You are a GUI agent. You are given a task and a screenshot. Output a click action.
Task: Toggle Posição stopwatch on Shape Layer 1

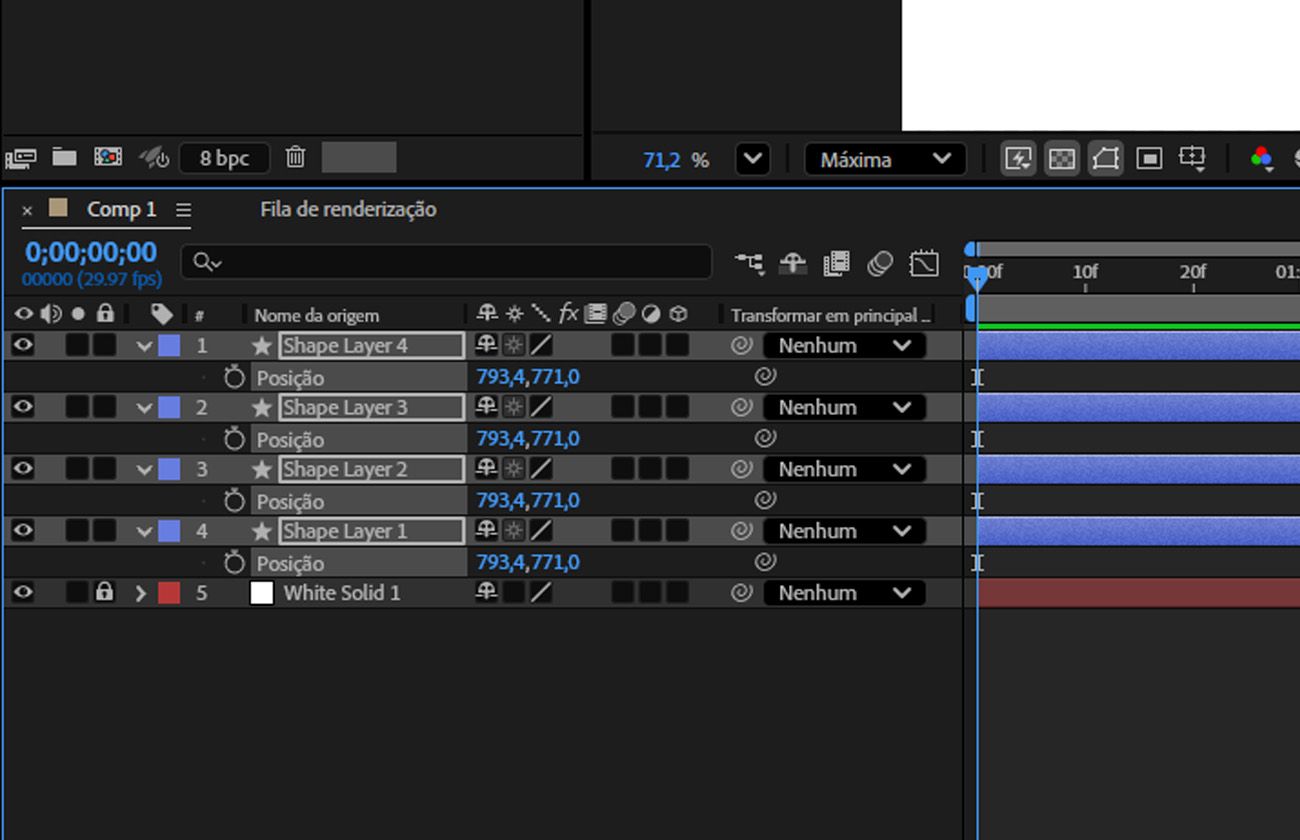click(x=234, y=563)
